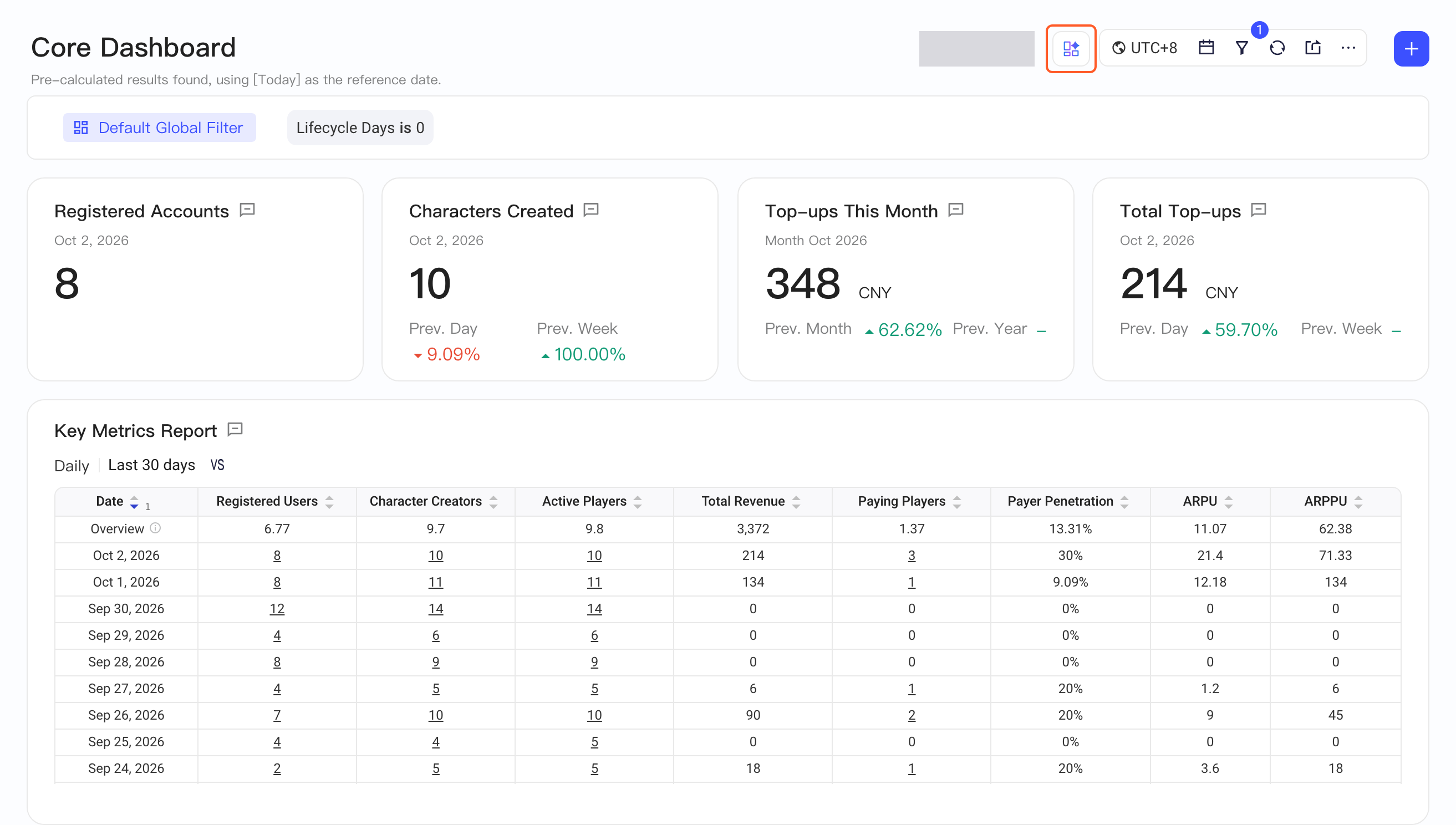
Task: Open note icon beside Key Metrics Report
Action: click(235, 430)
